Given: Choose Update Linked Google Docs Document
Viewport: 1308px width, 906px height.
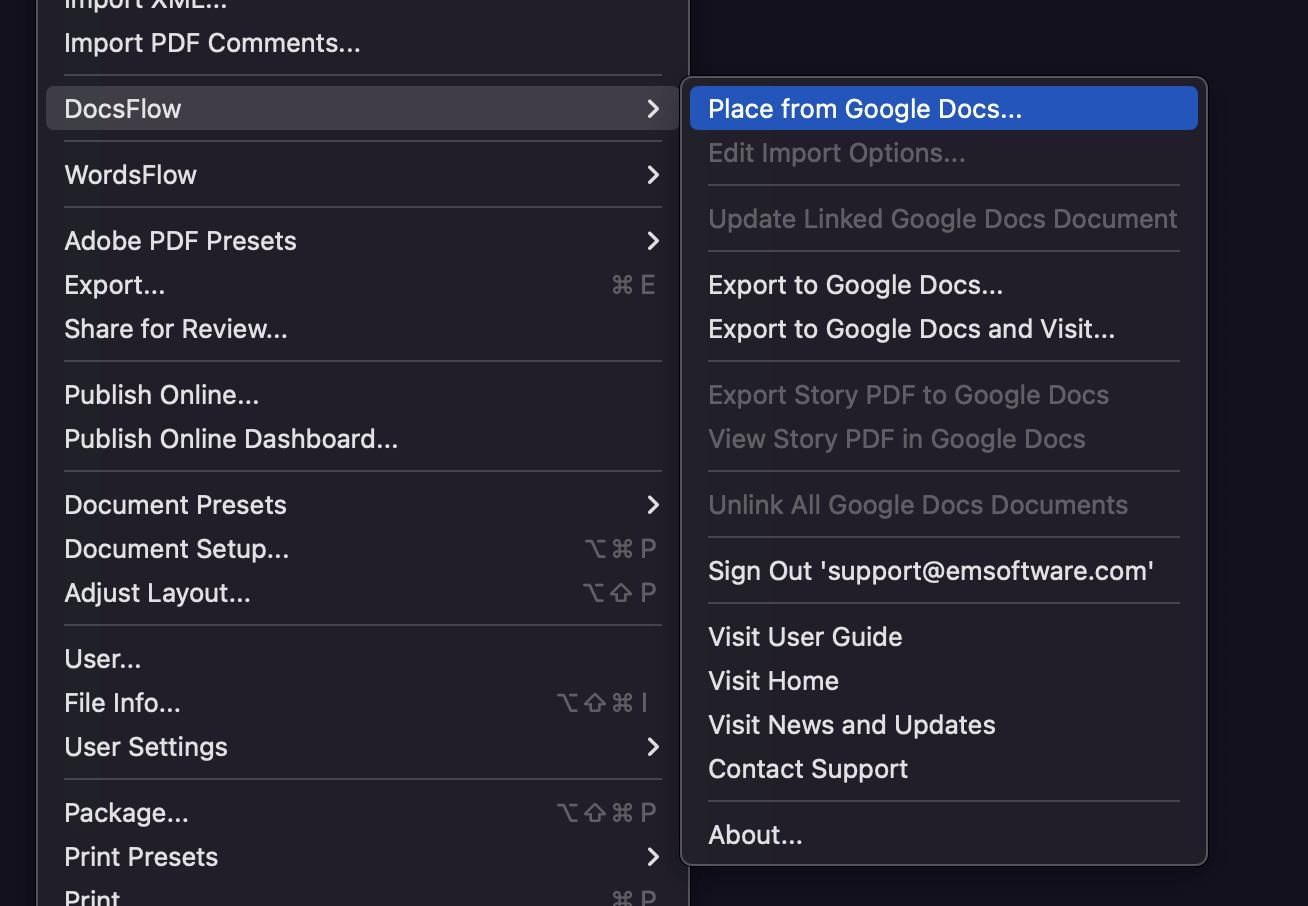Looking at the screenshot, I should pyautogui.click(x=944, y=219).
